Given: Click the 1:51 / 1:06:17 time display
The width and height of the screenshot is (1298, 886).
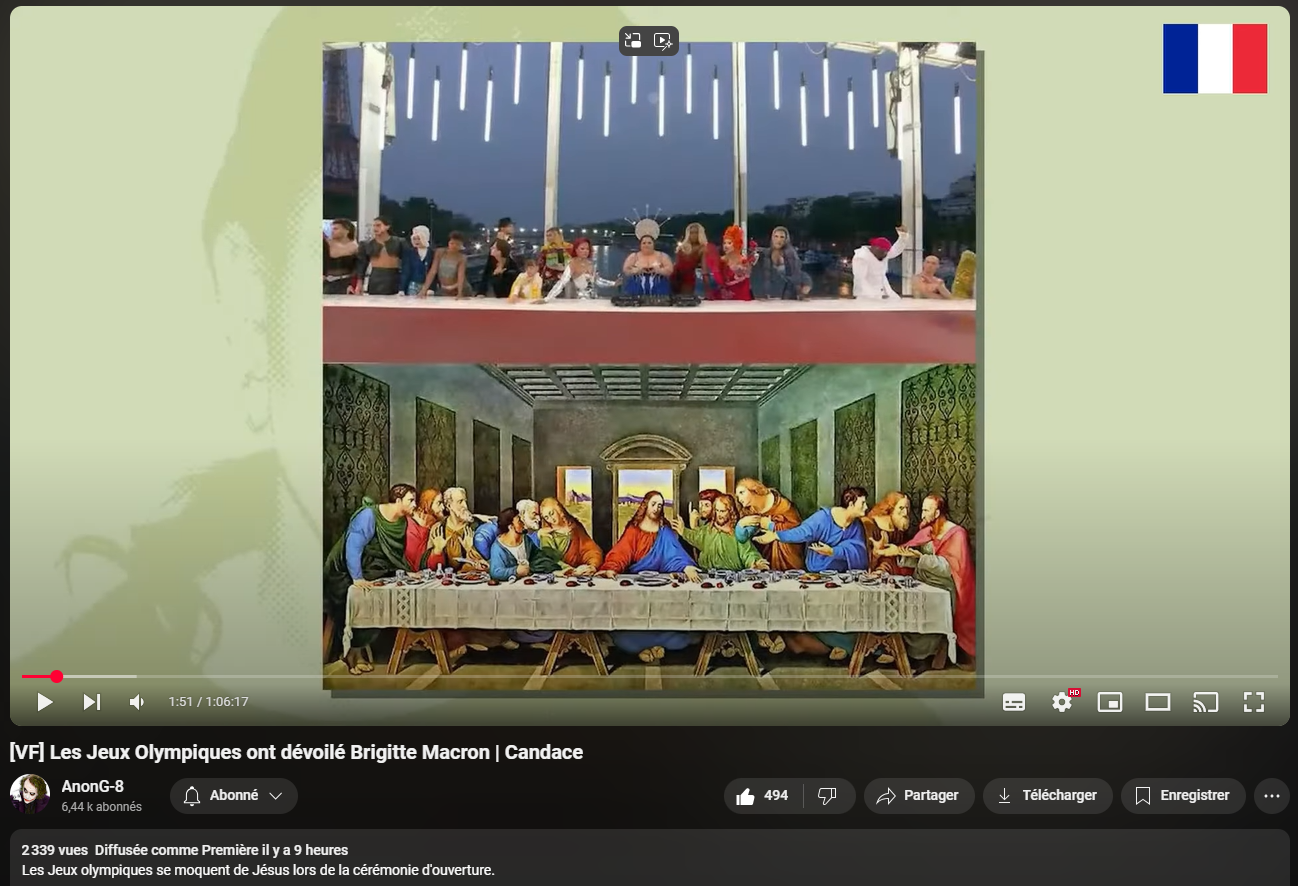Looking at the screenshot, I should [208, 702].
